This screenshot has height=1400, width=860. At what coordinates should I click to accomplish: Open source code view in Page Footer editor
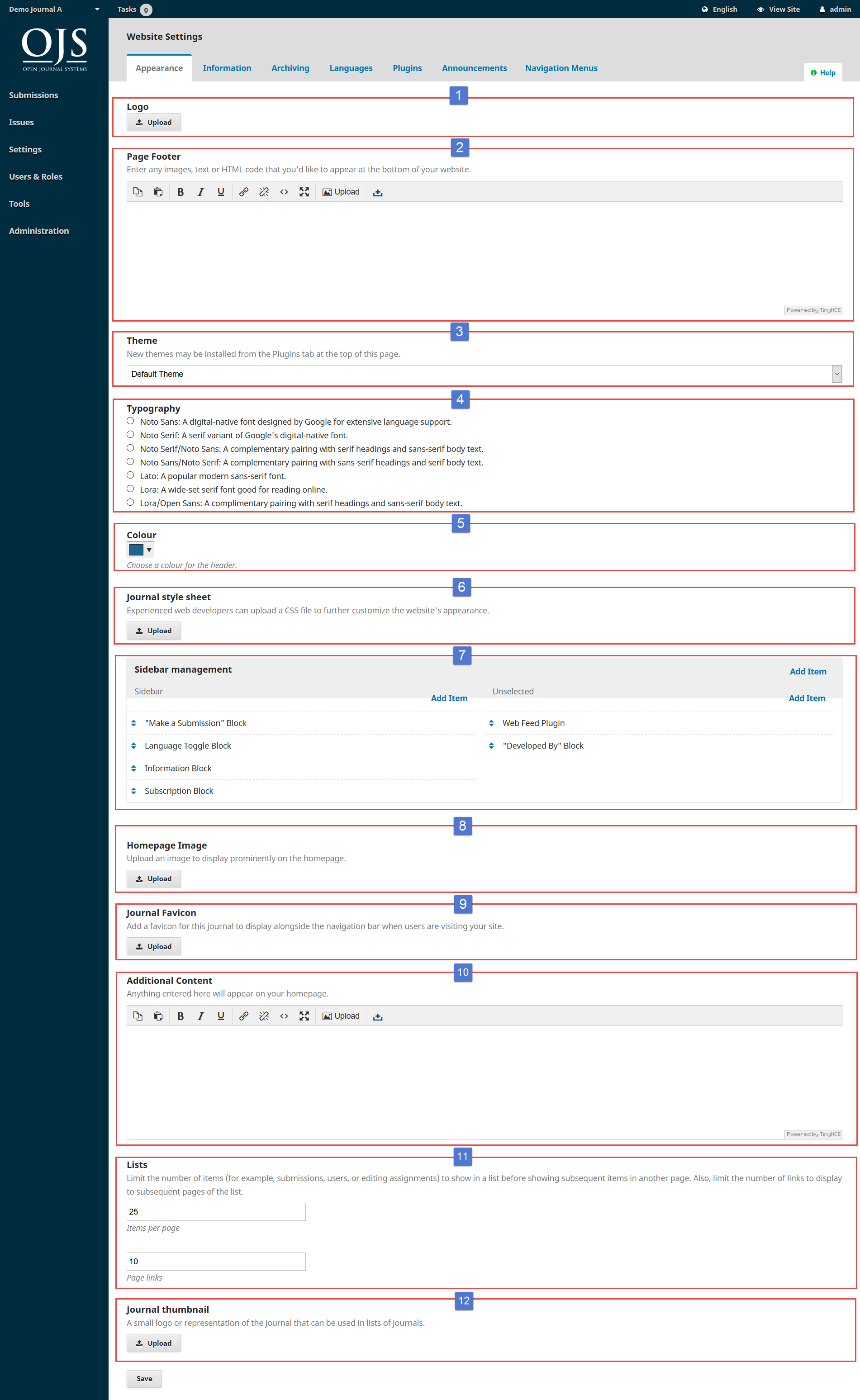pyautogui.click(x=285, y=192)
